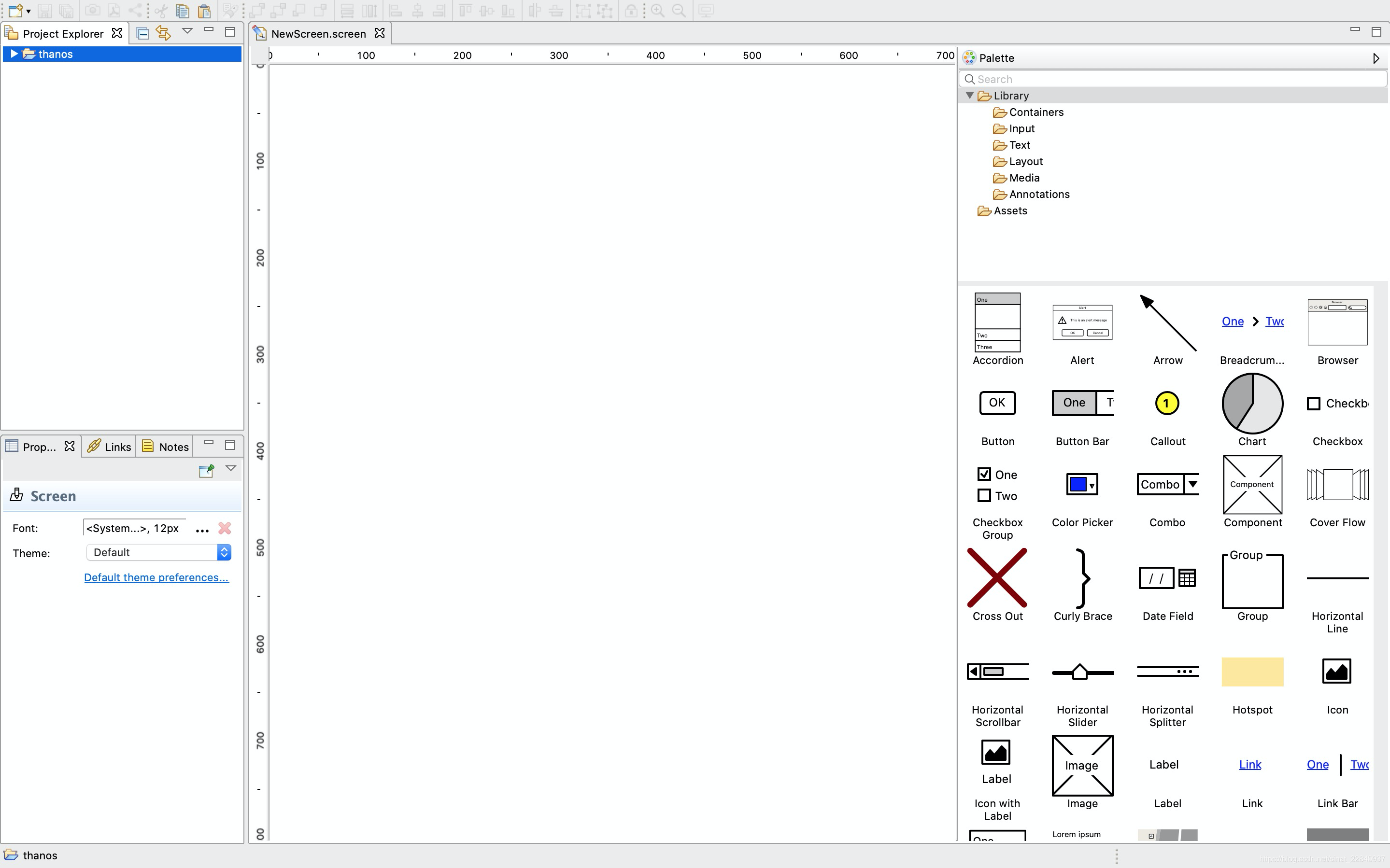Open the Theme dropdown selector
The width and height of the screenshot is (1390, 868).
coord(224,552)
